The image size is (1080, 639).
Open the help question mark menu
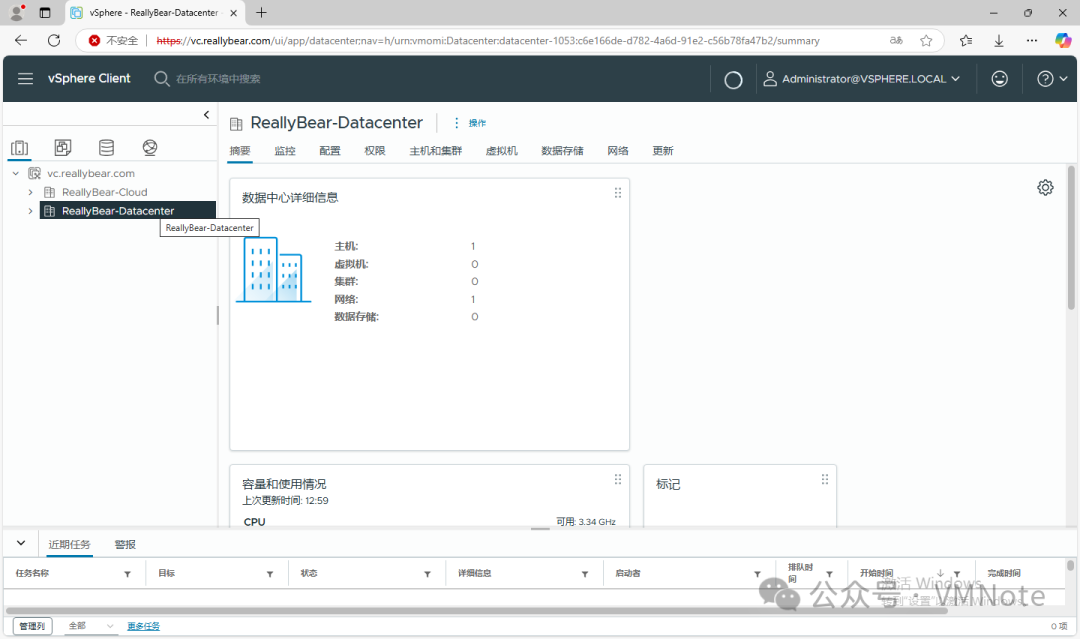point(1052,79)
